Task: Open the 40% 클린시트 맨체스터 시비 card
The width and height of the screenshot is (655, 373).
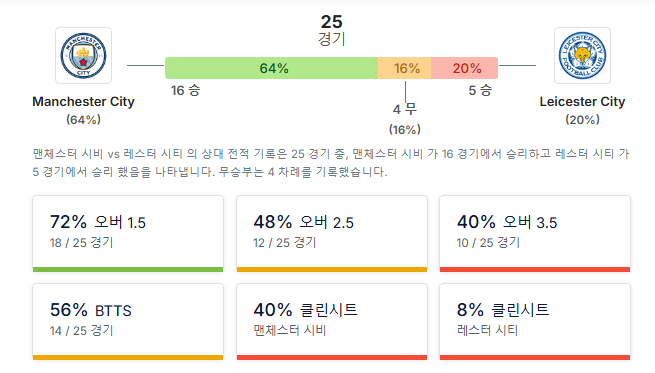Action: 332,322
